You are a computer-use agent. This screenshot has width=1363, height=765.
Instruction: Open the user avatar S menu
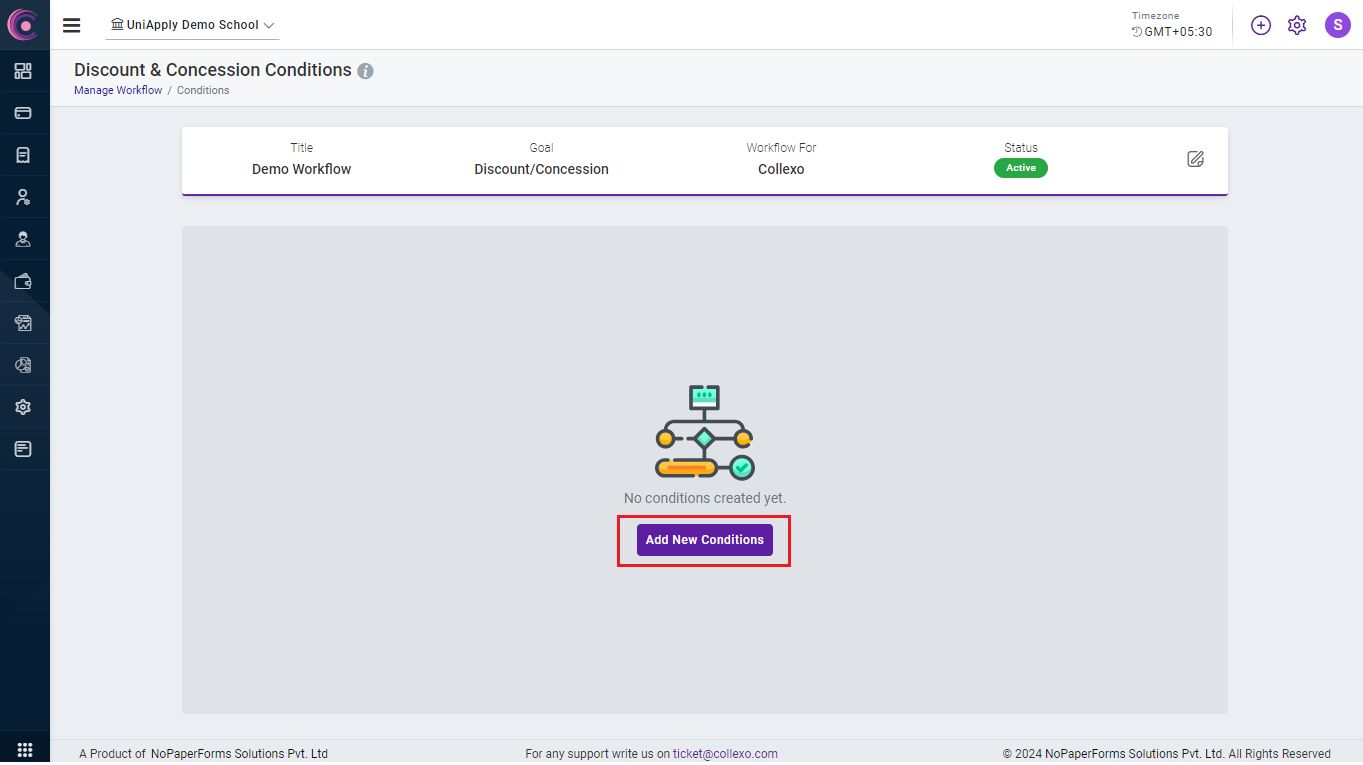coord(1337,25)
